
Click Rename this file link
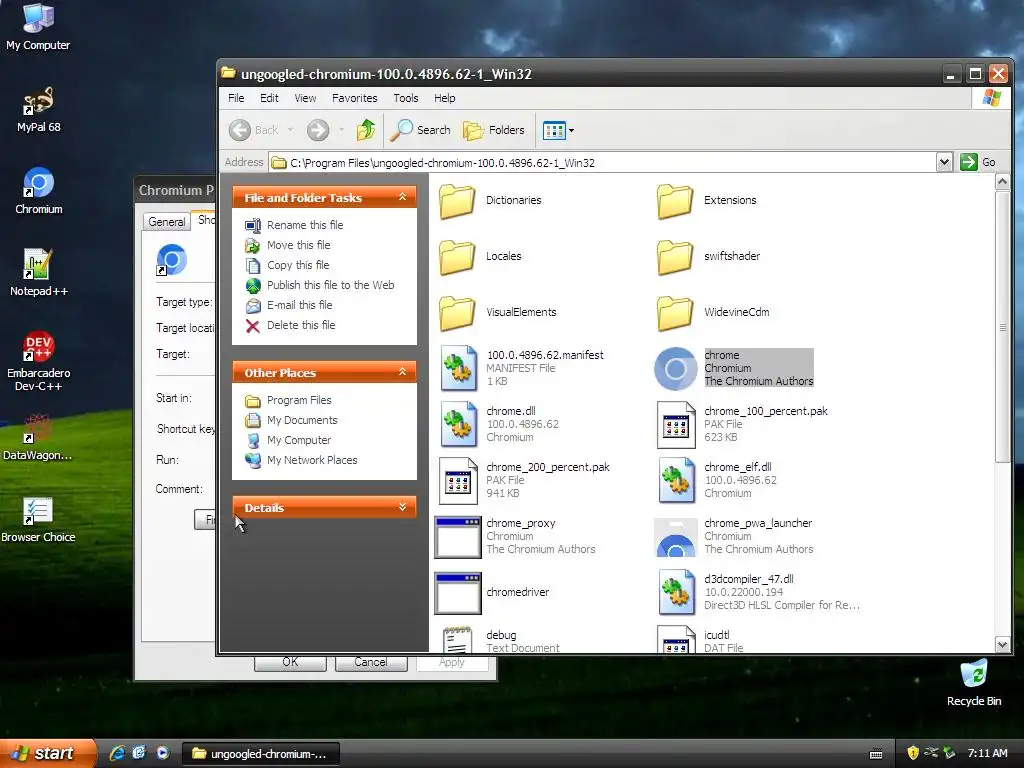pyautogui.click(x=305, y=225)
